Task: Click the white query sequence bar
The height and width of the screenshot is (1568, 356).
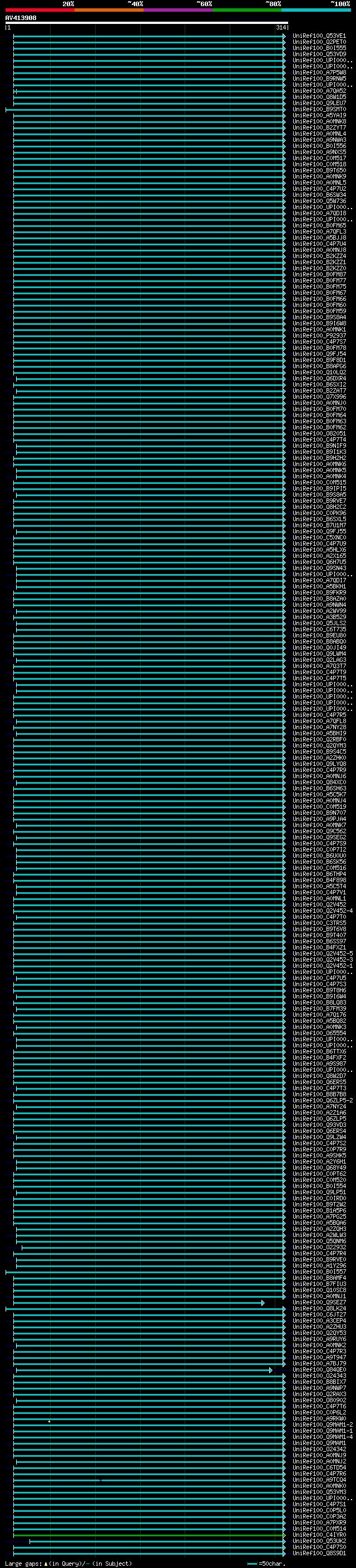Action: tap(147, 23)
